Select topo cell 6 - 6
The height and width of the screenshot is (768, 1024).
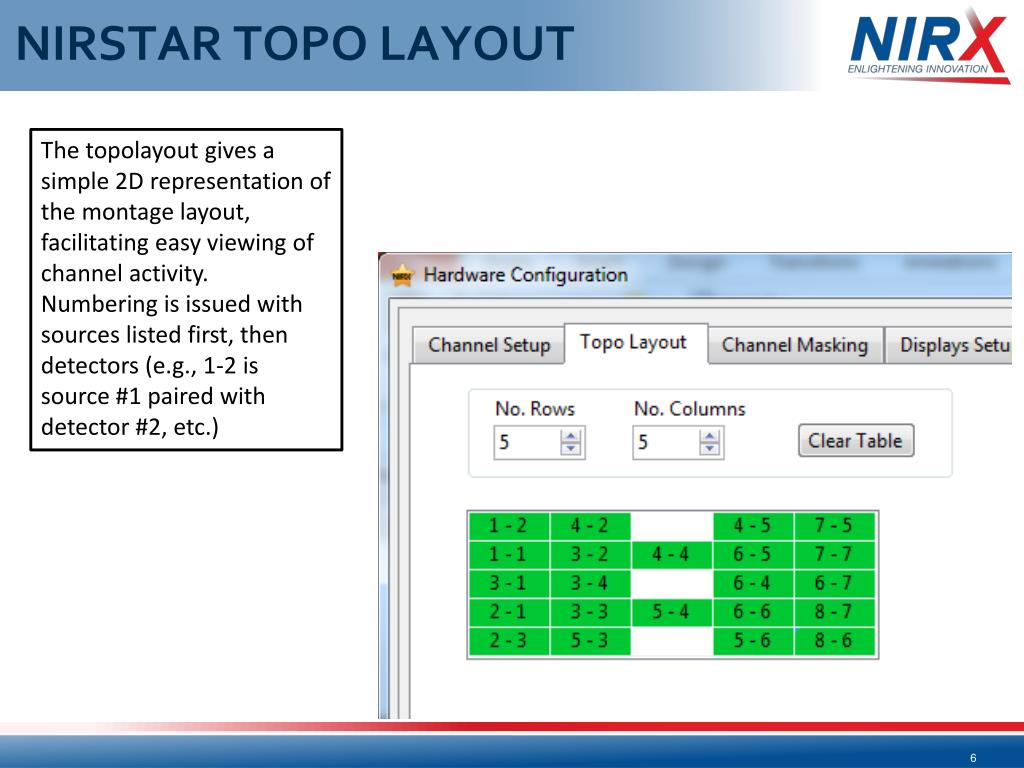coord(753,612)
